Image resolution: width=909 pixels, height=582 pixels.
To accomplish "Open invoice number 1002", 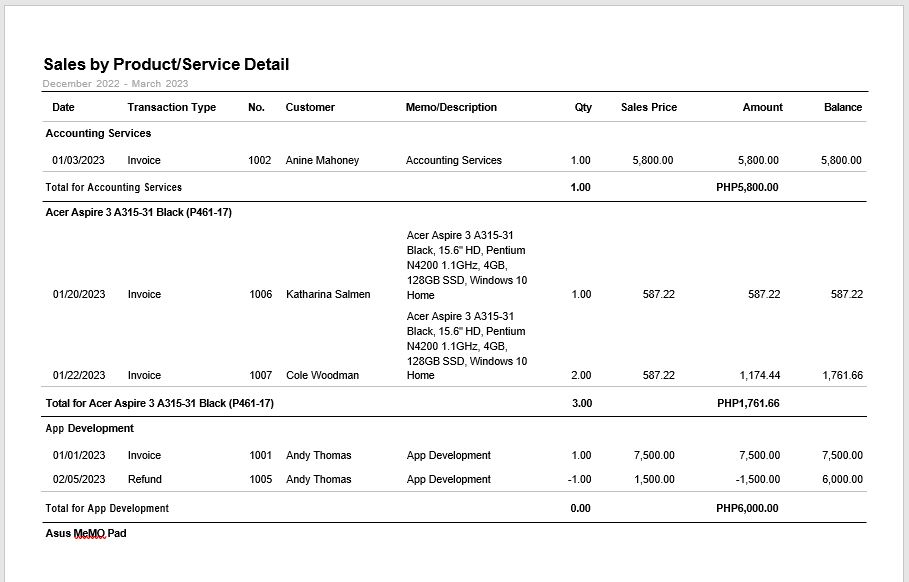I will (260, 160).
